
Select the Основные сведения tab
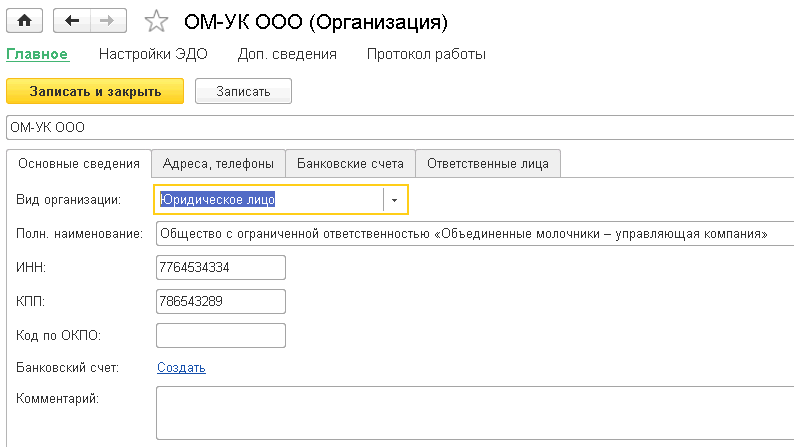coord(79,164)
